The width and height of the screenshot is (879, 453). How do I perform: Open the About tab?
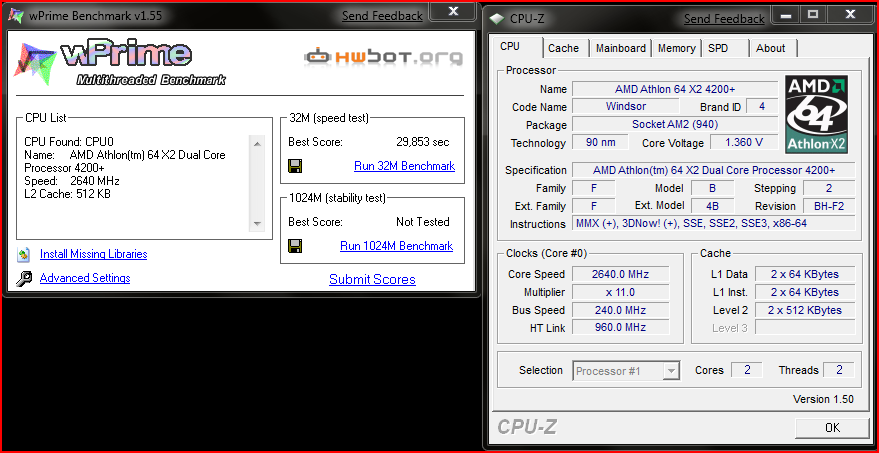[771, 48]
